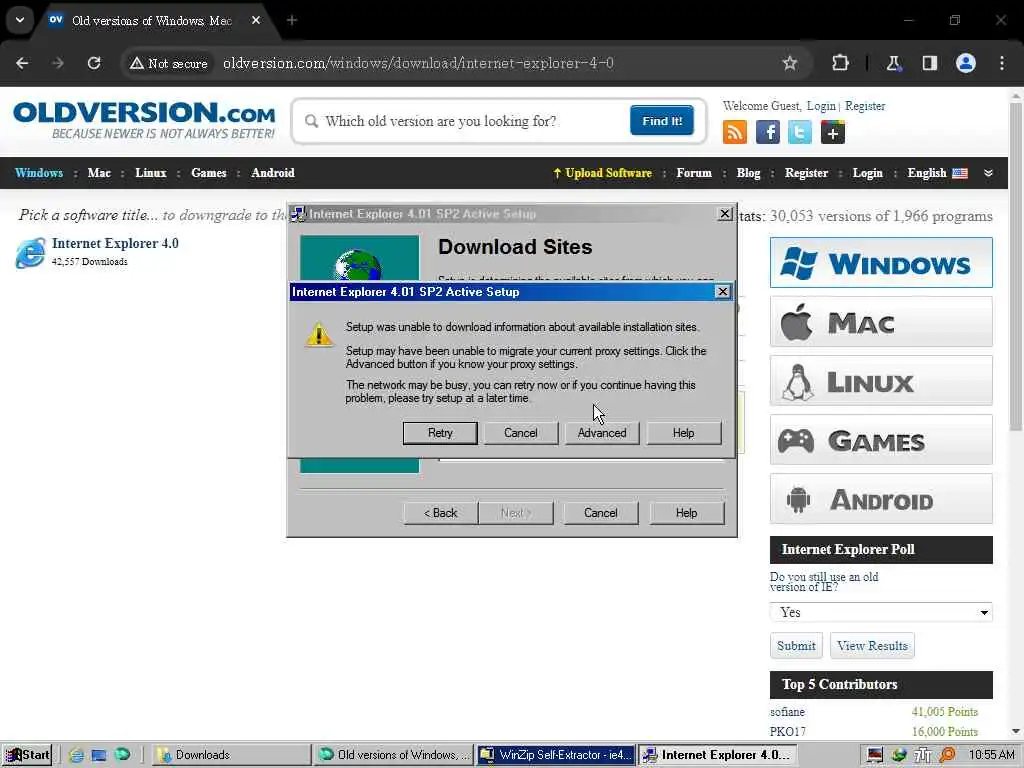The width and height of the screenshot is (1024, 768).
Task: Click the Chrome Labs flask icon
Action: [893, 63]
